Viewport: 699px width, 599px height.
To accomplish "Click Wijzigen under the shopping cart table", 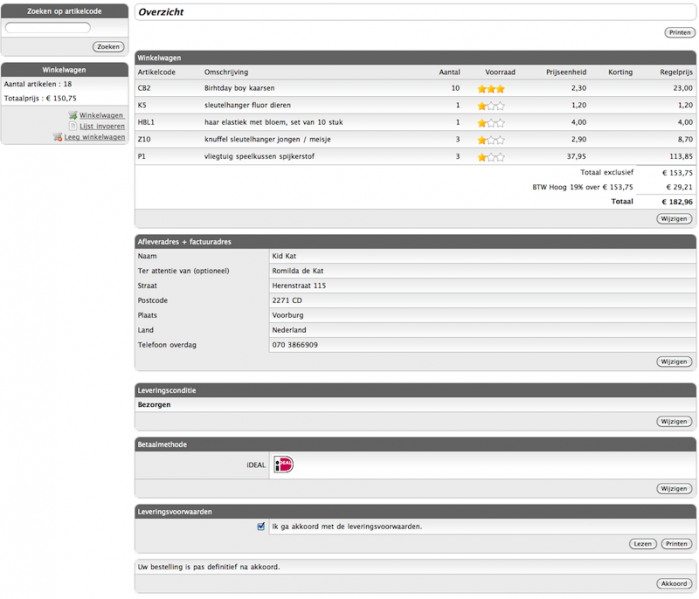I will coord(674,218).
